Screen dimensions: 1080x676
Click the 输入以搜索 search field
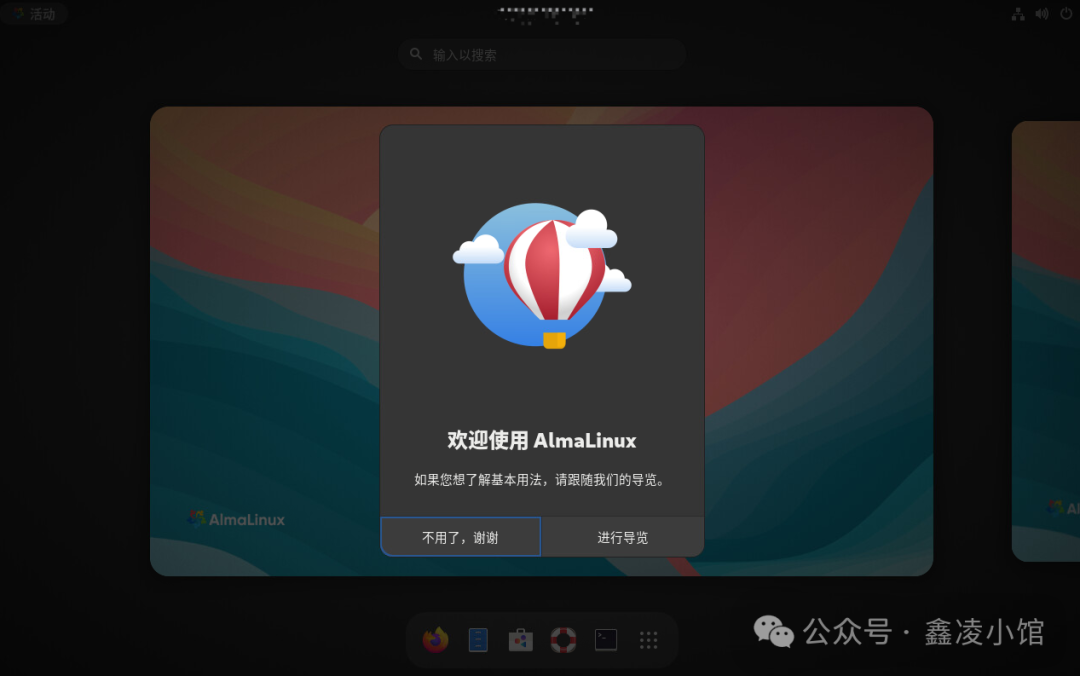tap(540, 54)
